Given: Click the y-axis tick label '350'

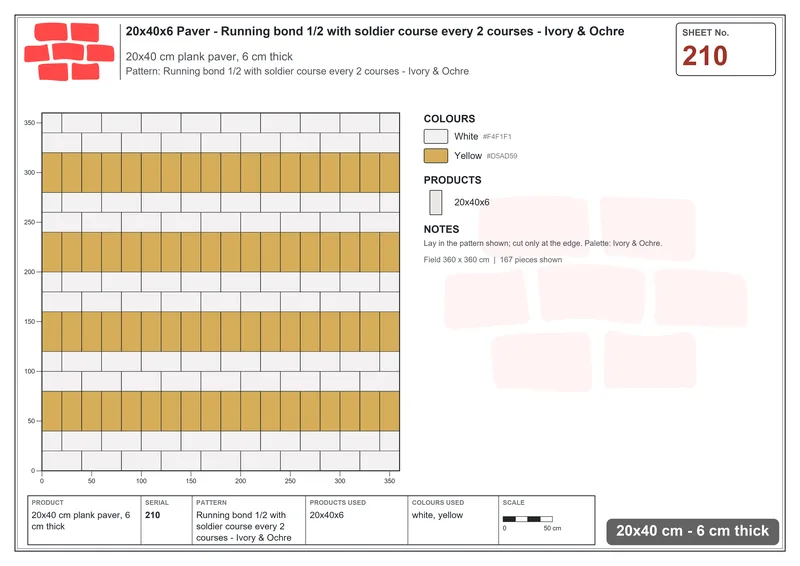Looking at the screenshot, I should [x=29, y=122].
